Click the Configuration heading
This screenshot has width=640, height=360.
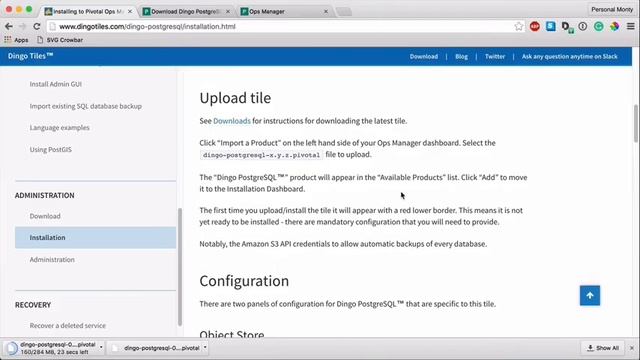point(244,281)
